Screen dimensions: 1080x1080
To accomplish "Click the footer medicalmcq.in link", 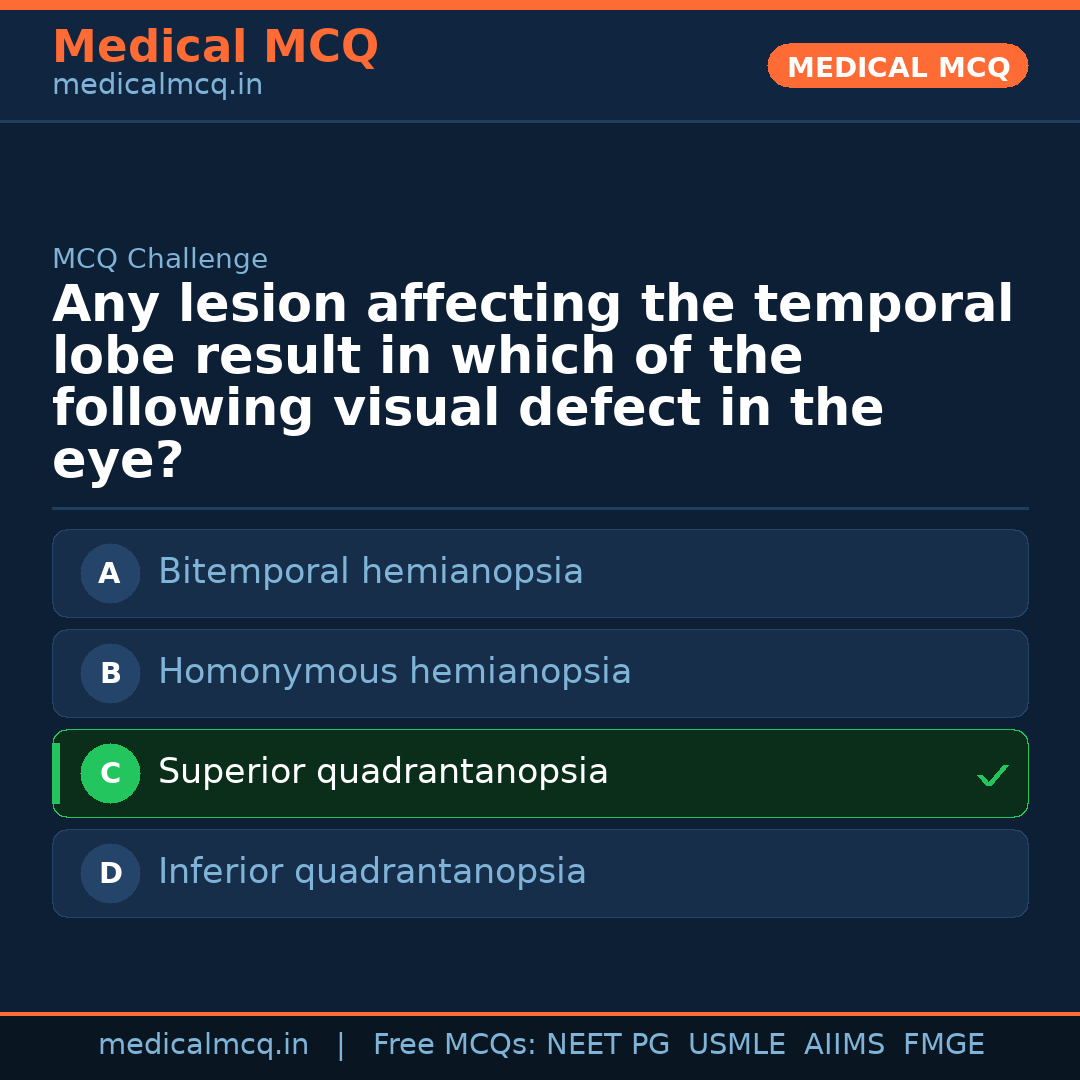I will coord(204,1043).
